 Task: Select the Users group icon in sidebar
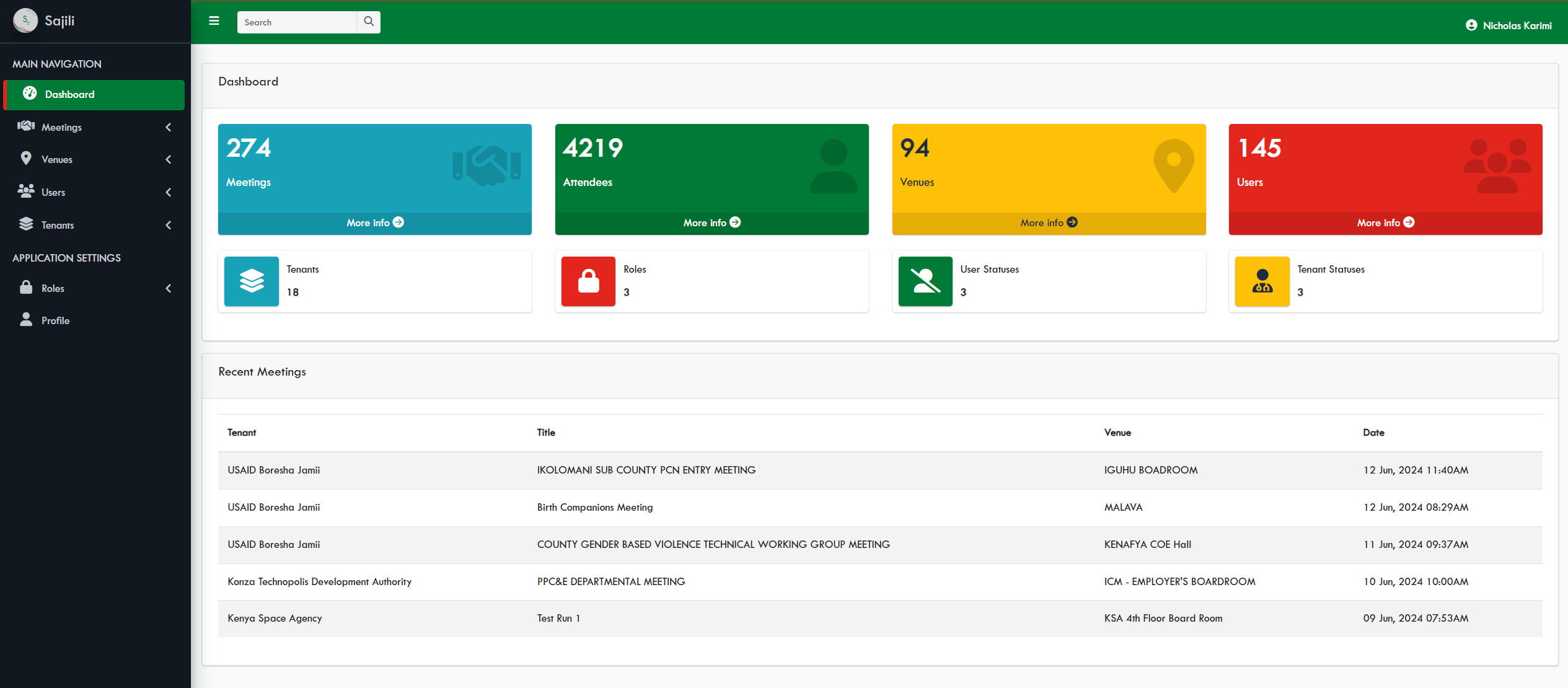(26, 192)
